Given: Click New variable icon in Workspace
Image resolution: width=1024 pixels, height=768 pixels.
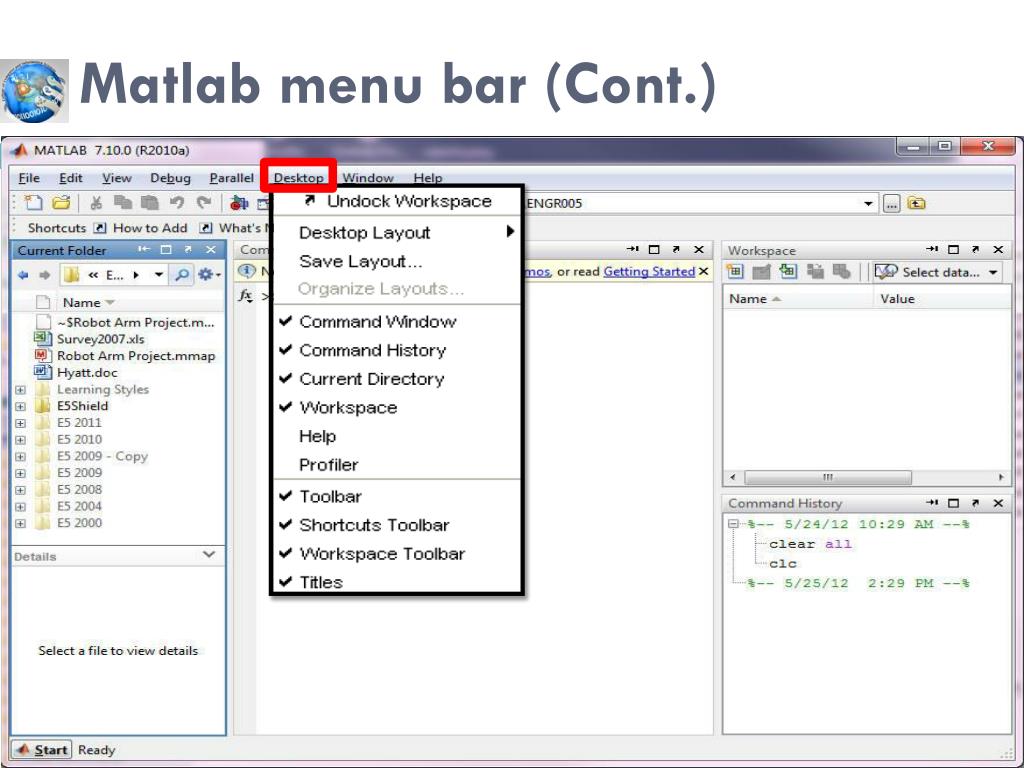Looking at the screenshot, I should [x=735, y=272].
